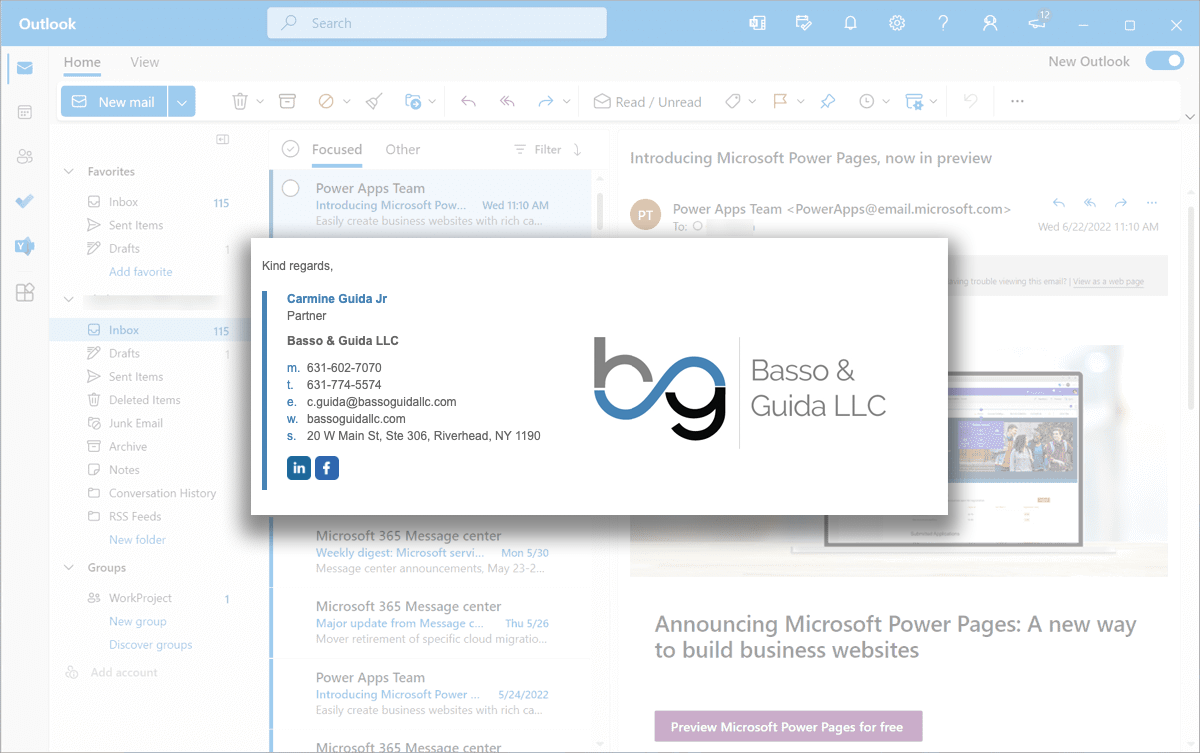Open the Categorize dropdown arrow
Viewport: 1200px width, 753px height.
click(752, 101)
